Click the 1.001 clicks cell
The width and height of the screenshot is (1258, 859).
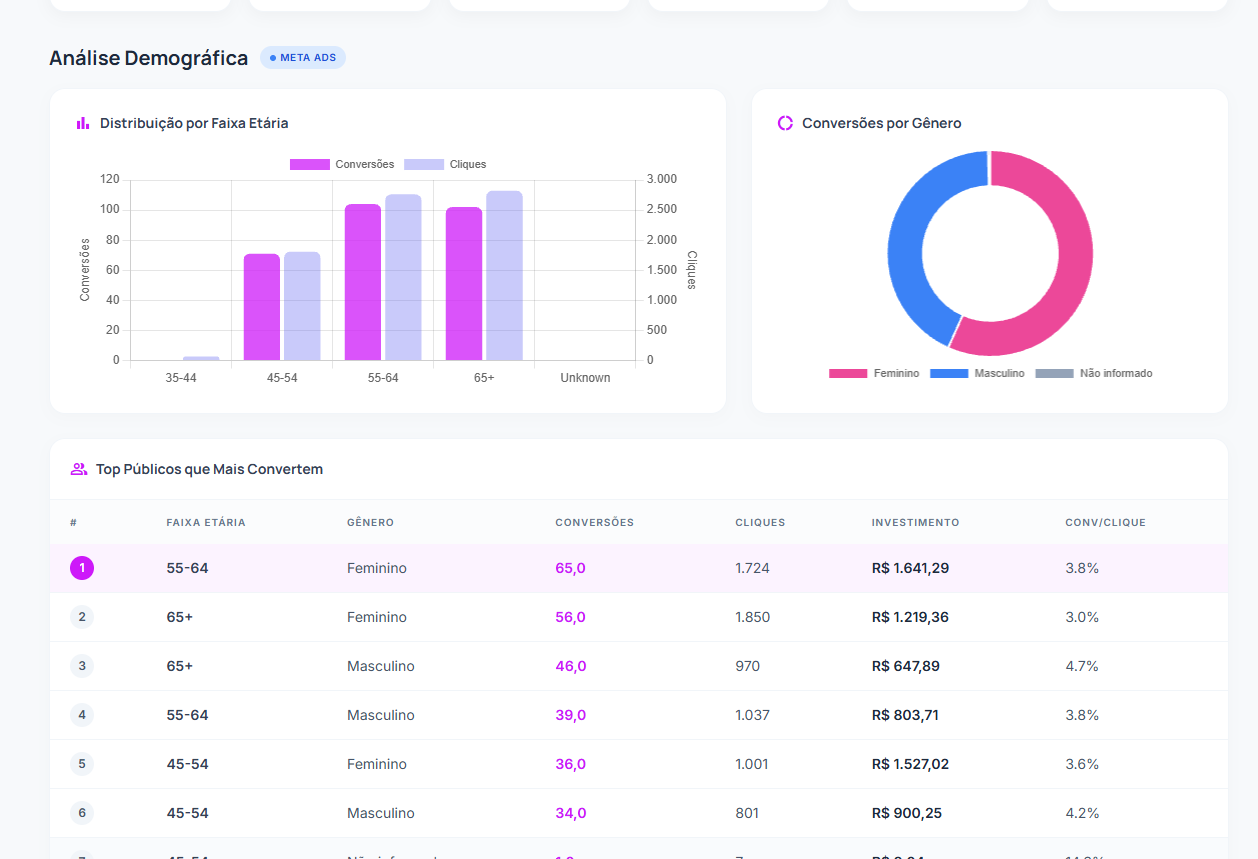(752, 764)
